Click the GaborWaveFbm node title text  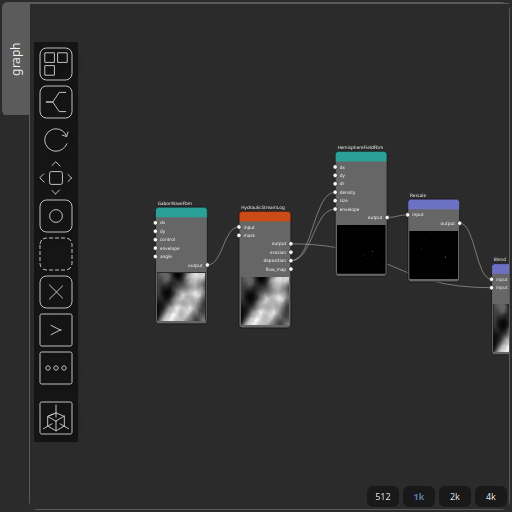point(175,203)
